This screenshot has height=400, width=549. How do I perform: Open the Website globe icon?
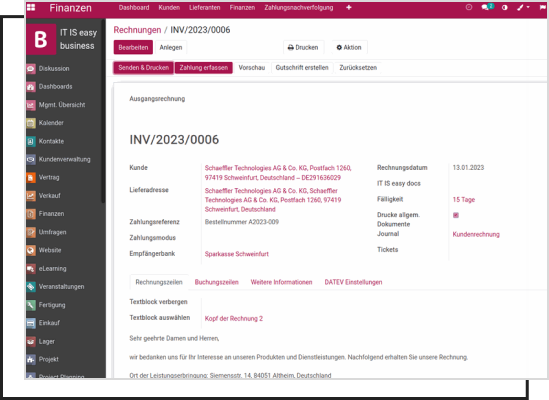click(31, 250)
